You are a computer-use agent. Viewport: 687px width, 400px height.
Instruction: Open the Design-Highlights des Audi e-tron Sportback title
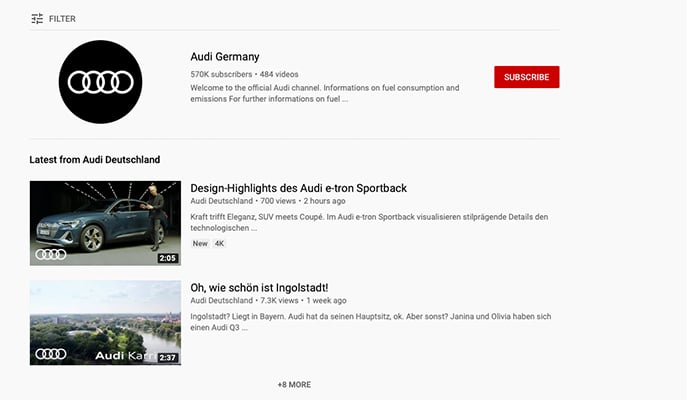[298, 188]
